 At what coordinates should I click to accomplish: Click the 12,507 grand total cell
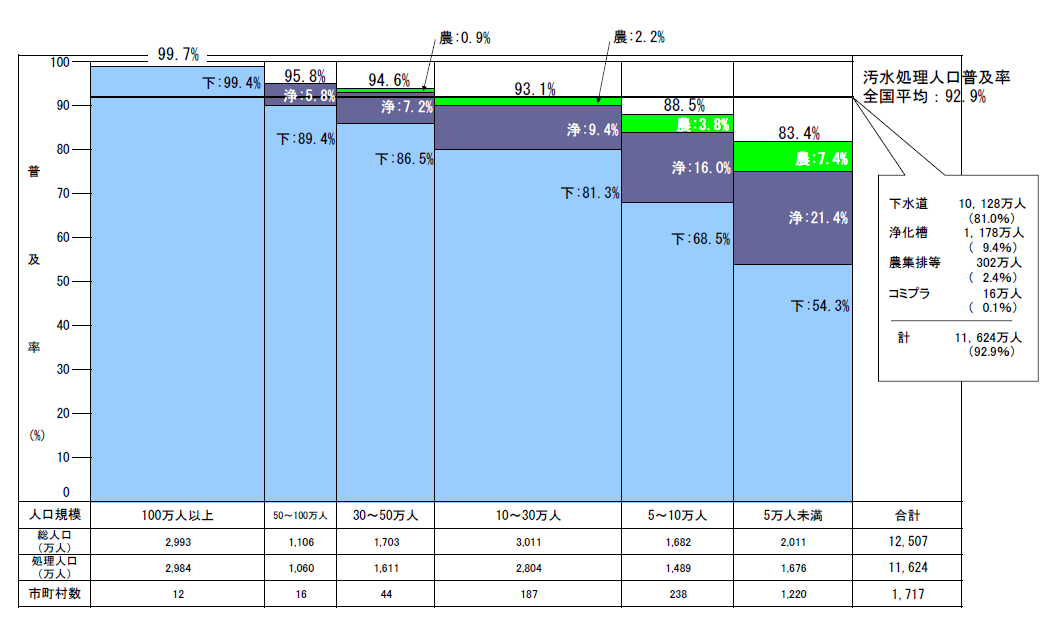908,541
